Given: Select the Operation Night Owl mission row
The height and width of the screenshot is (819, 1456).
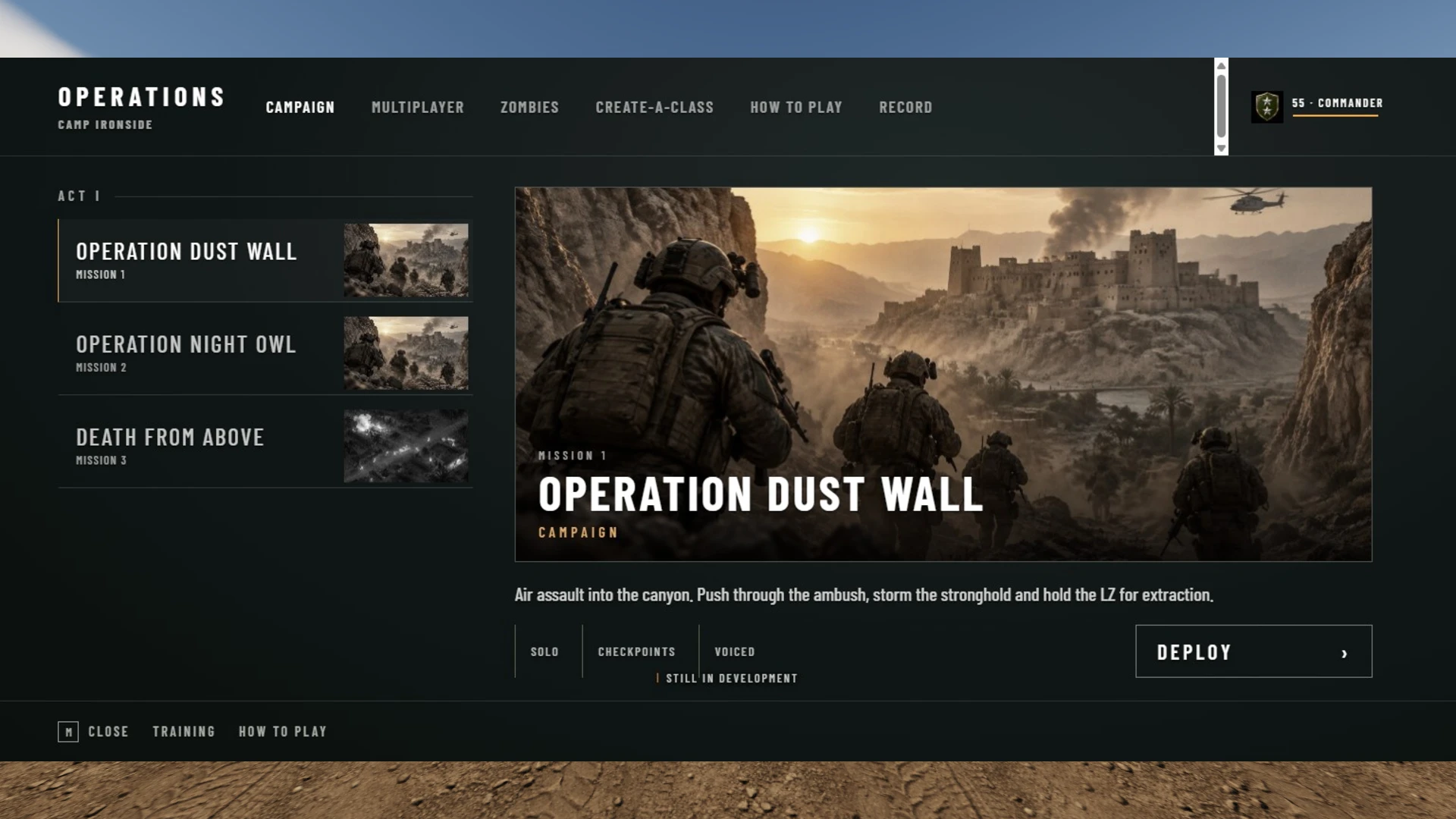Looking at the screenshot, I should pos(265,353).
